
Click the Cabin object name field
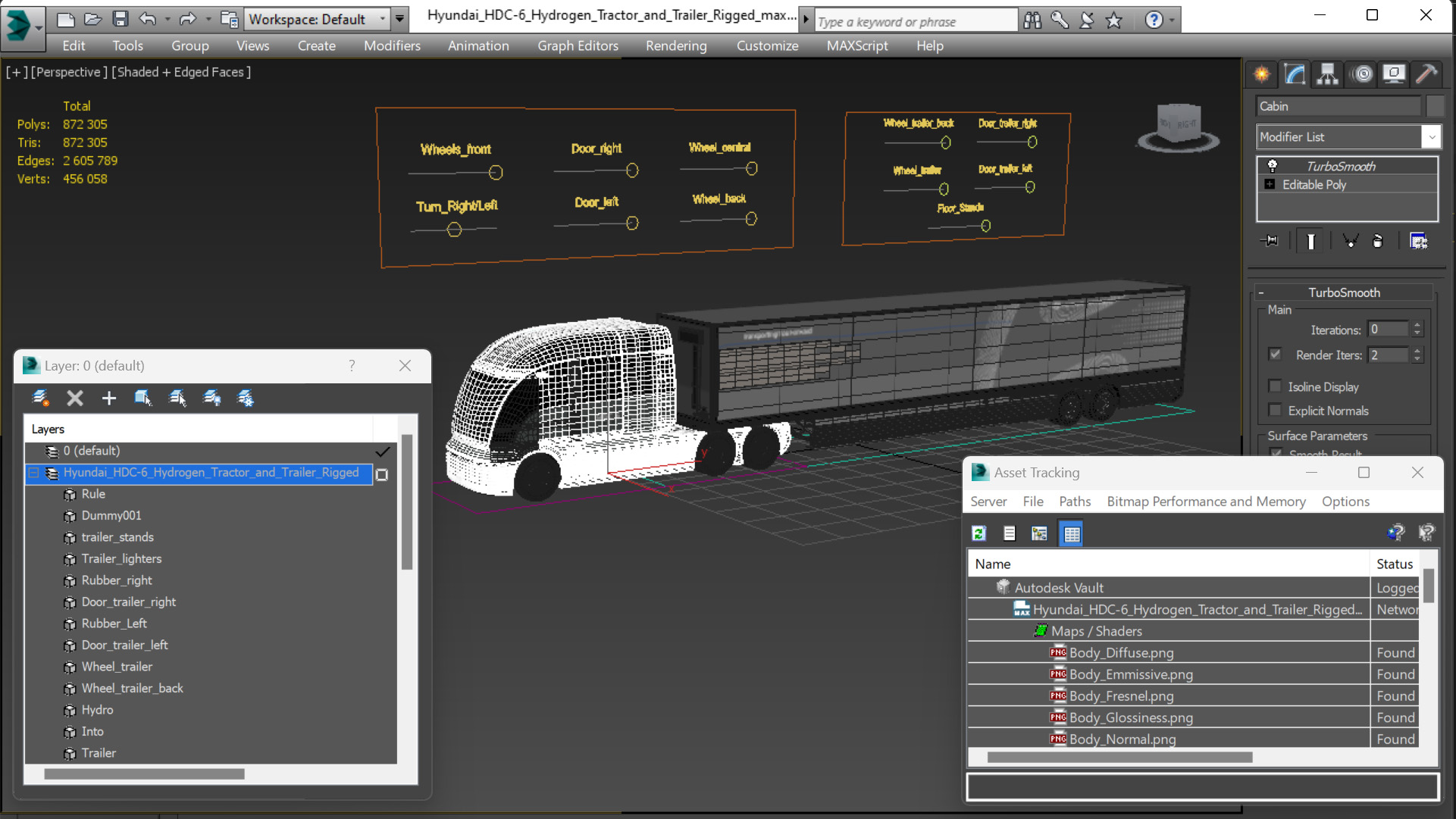pos(1338,106)
